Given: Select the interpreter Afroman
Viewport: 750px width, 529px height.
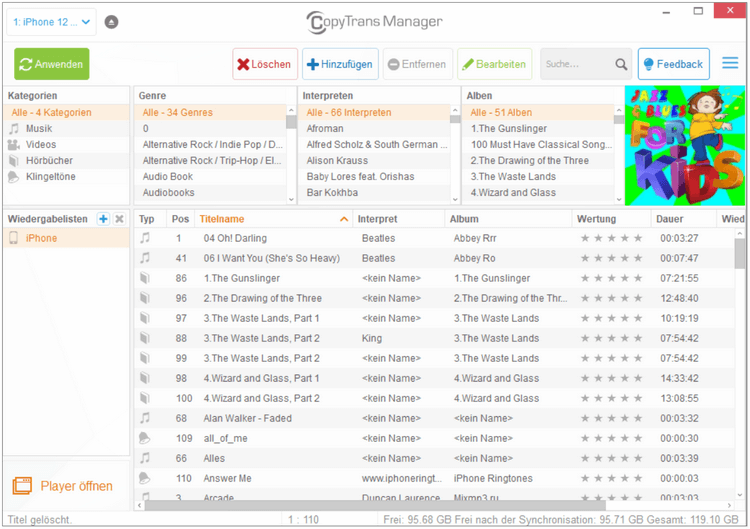Looking at the screenshot, I should pyautogui.click(x=375, y=128).
